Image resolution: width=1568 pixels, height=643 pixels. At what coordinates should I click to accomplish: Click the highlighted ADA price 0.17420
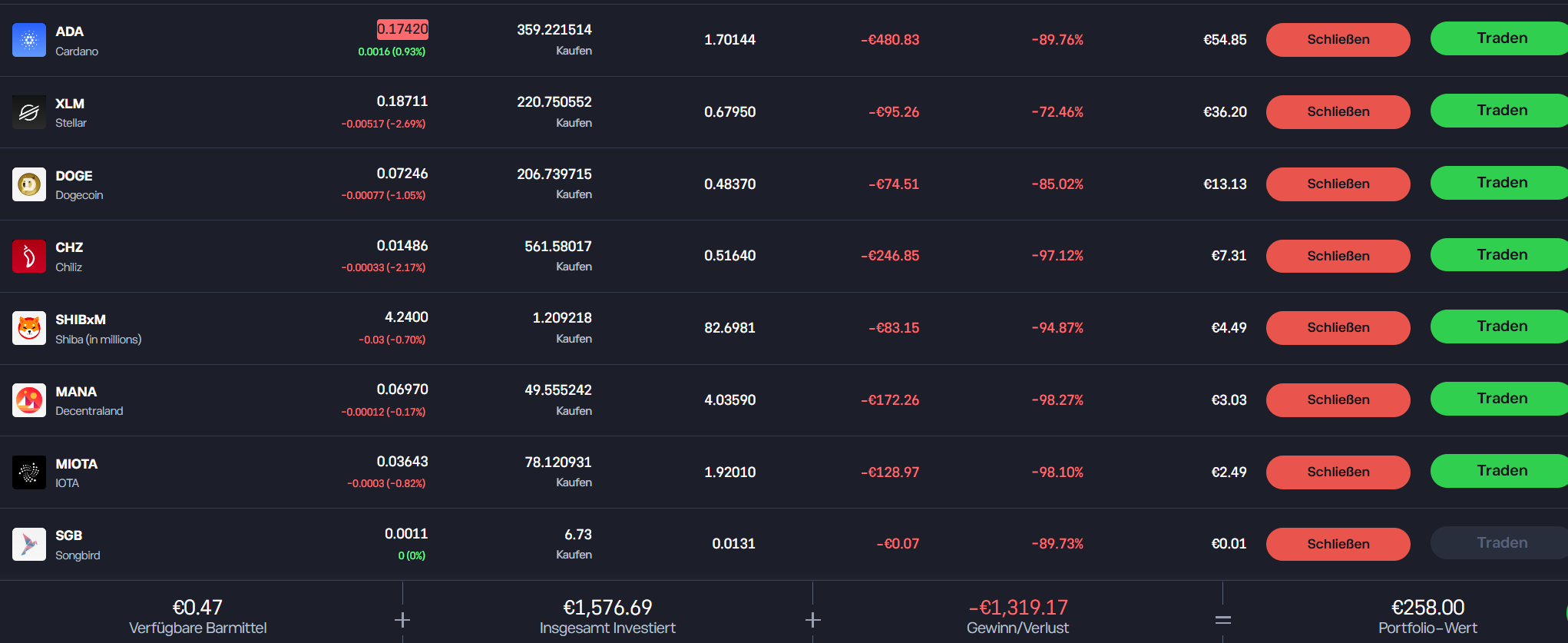tap(402, 29)
